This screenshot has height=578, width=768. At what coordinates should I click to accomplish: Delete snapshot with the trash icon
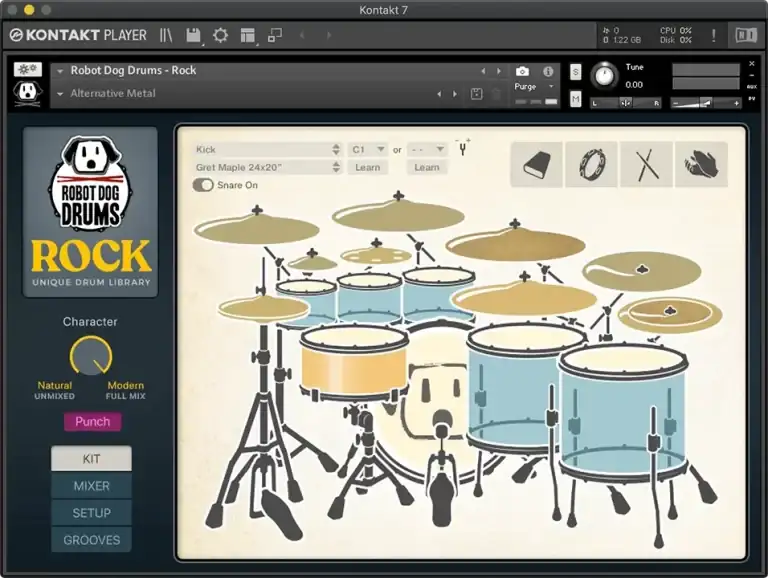[x=496, y=94]
